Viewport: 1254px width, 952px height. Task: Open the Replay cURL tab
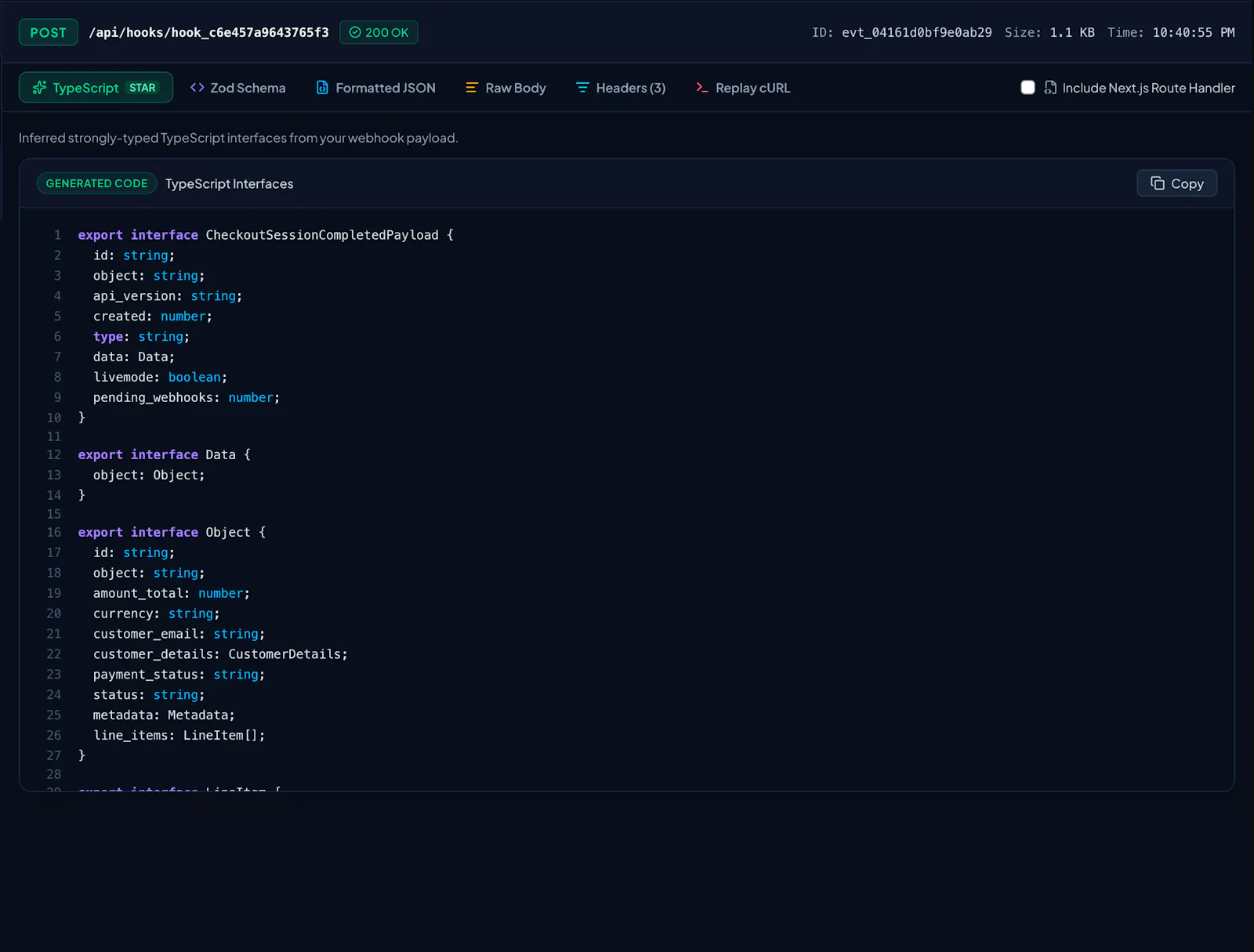743,88
